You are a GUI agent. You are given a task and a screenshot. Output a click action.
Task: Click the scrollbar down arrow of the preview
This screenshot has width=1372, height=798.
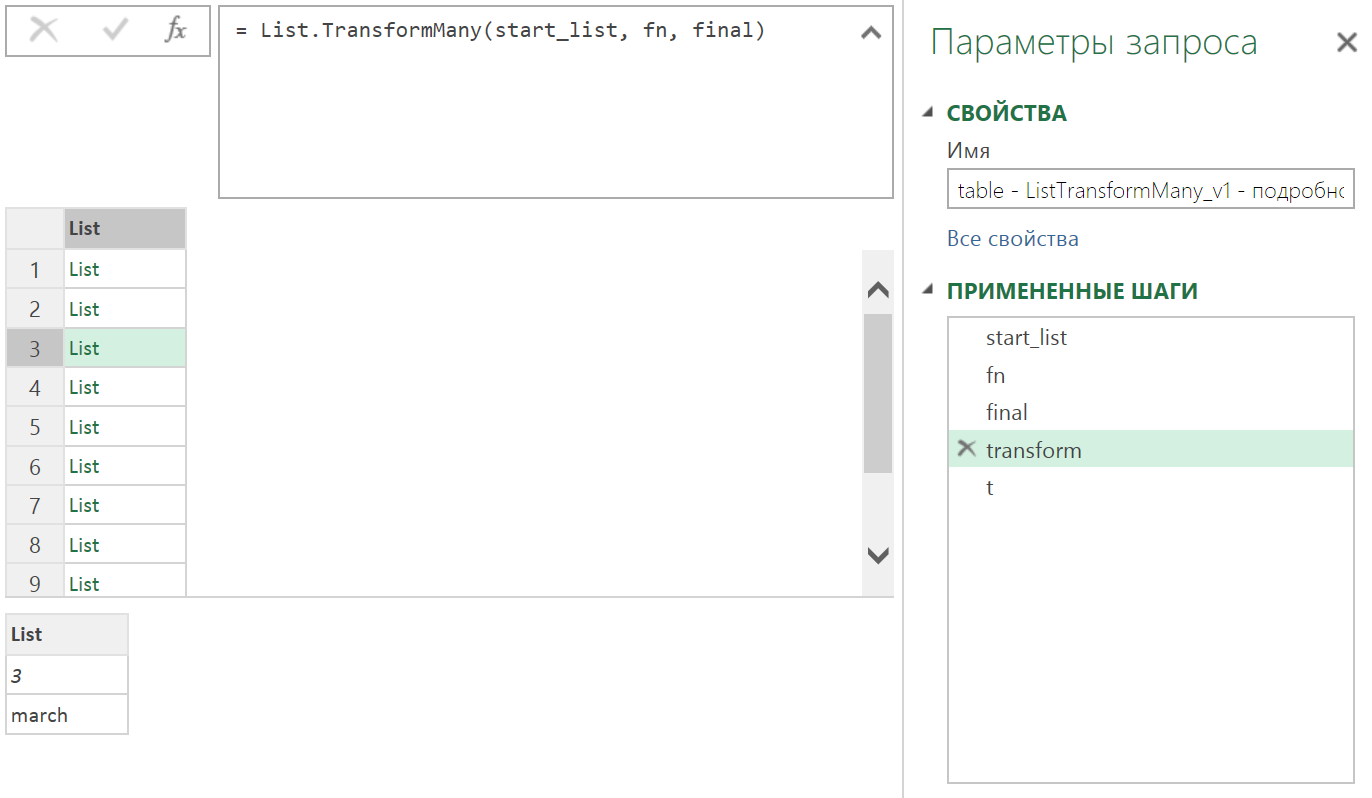877,556
